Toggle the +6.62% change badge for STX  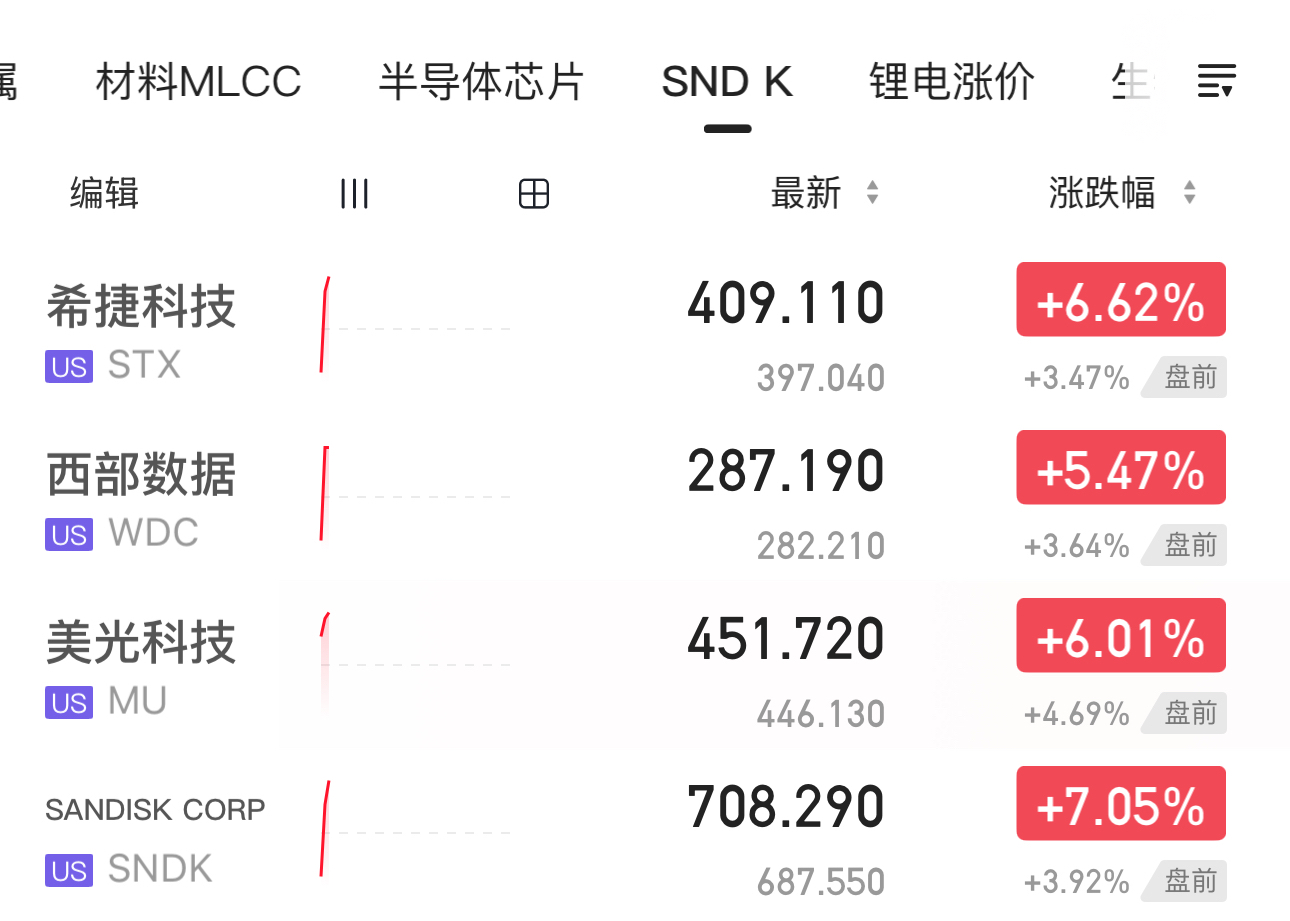tap(1121, 300)
